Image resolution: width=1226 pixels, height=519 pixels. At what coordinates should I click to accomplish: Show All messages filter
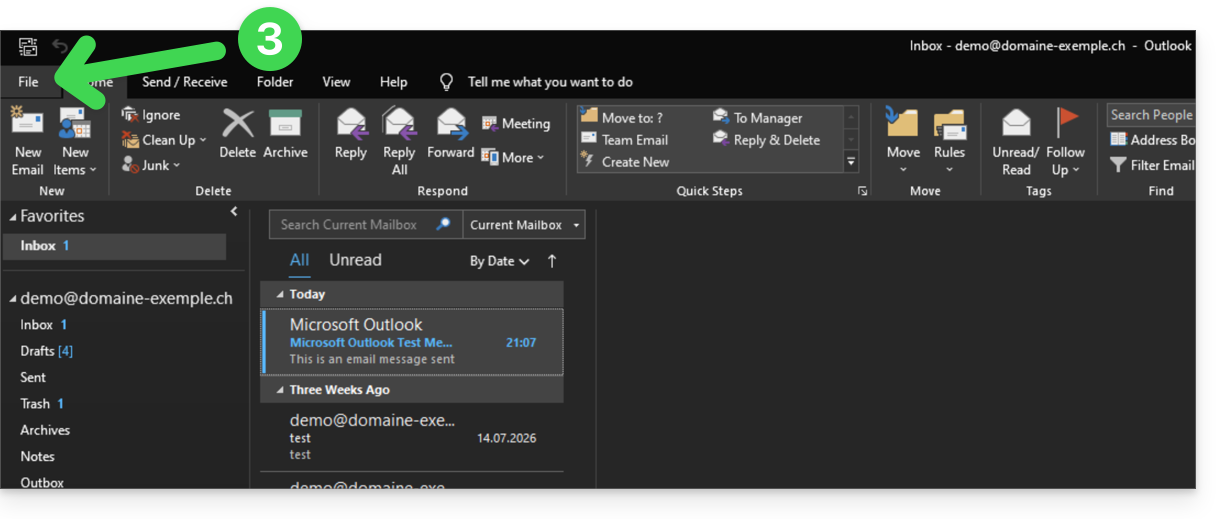(x=299, y=260)
